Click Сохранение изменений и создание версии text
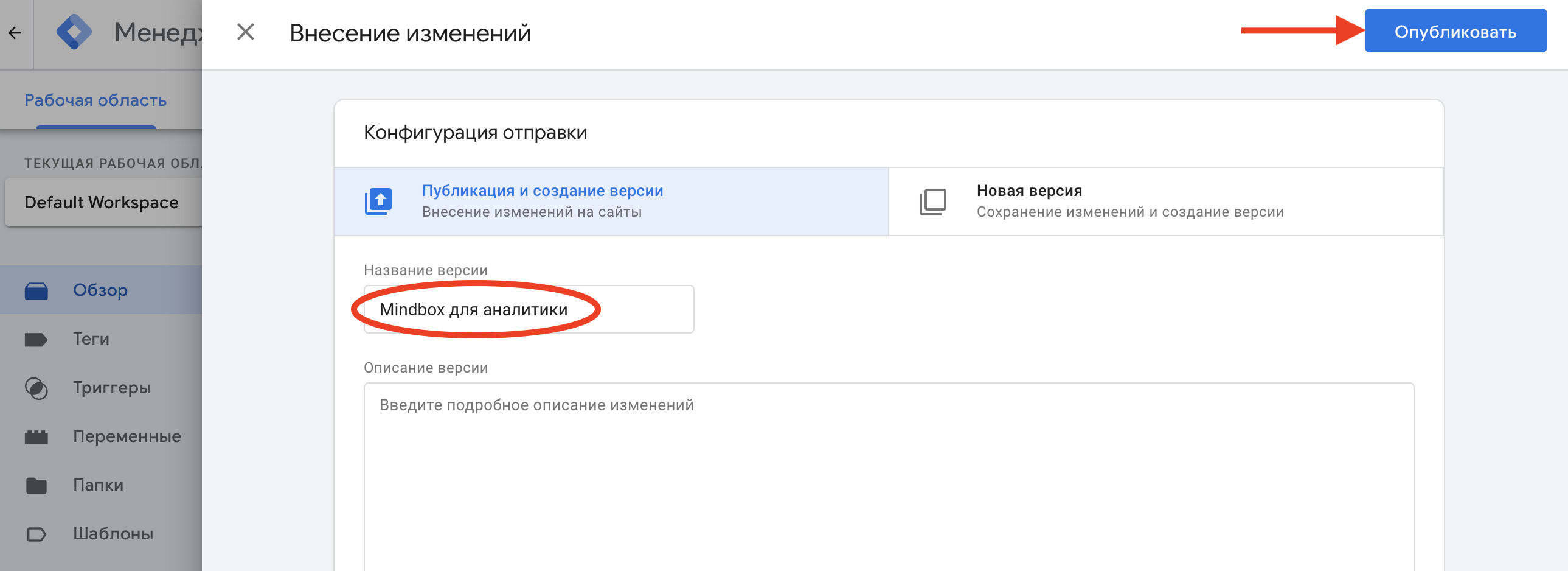Screen dimensions: 1568x571 (x=1129, y=212)
